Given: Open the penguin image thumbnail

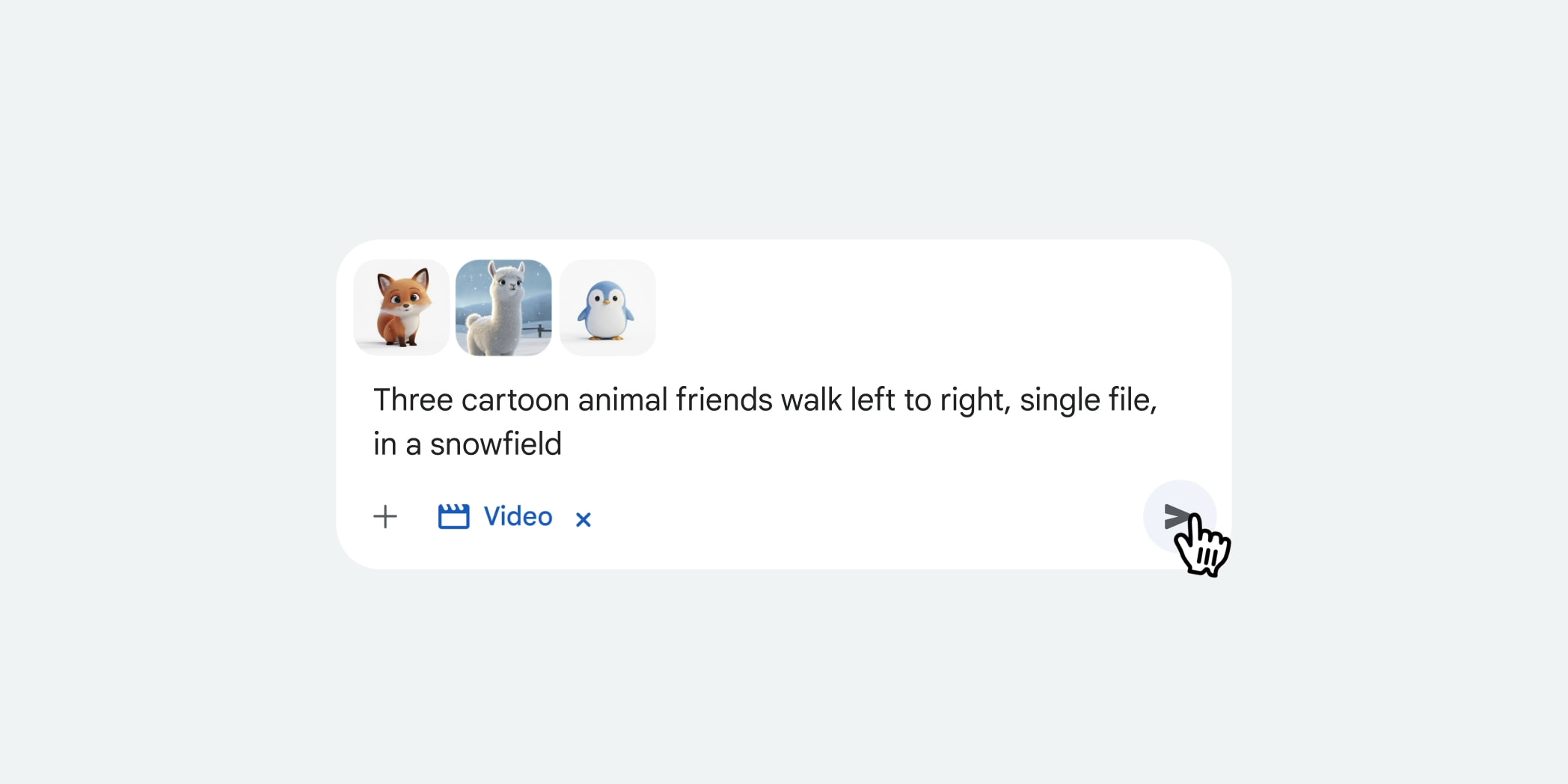Looking at the screenshot, I should pyautogui.click(x=607, y=307).
